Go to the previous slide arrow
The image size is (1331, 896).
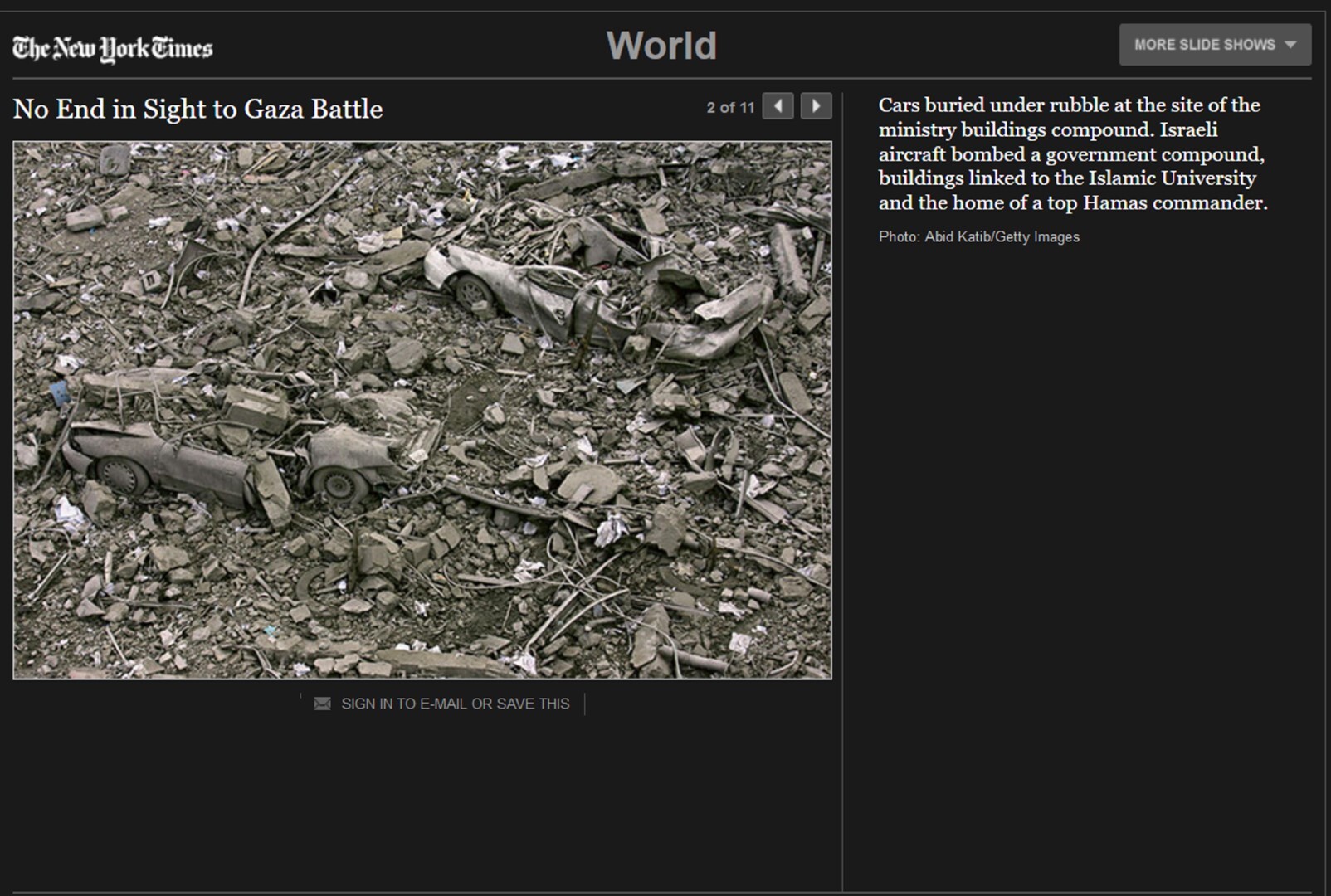pos(778,106)
